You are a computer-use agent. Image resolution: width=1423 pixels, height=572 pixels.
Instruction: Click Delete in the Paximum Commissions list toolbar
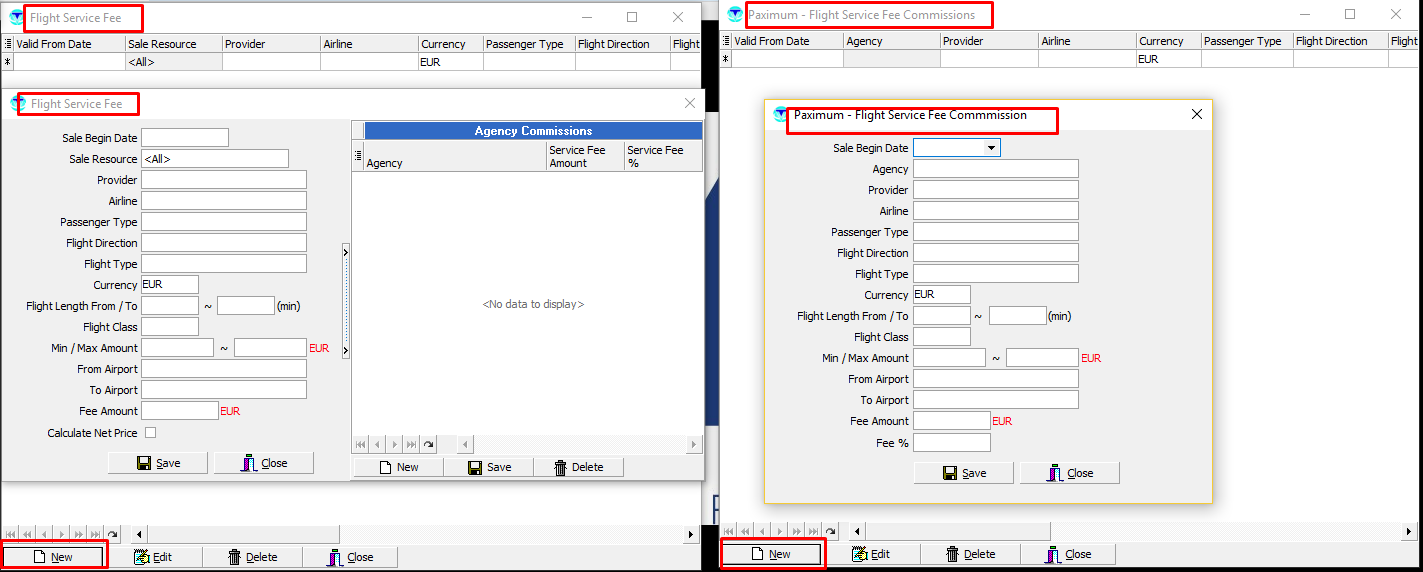tap(969, 554)
